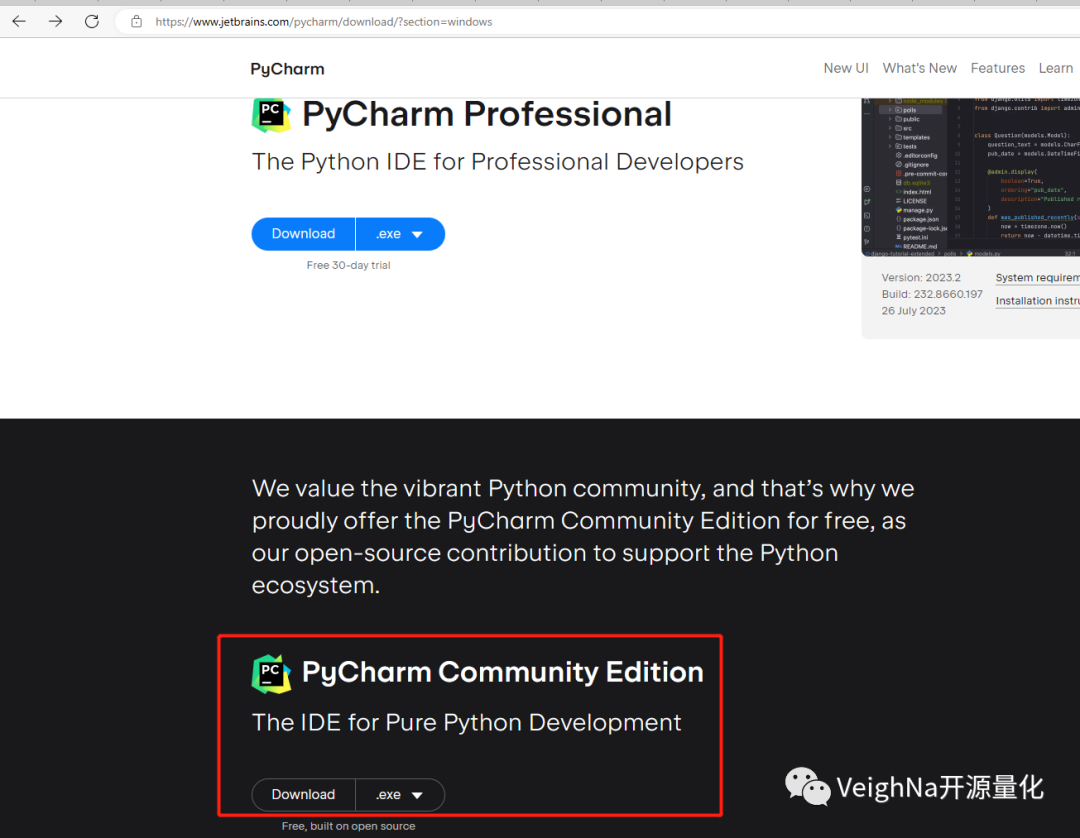Click the address bar URL
1080x838 pixels.
point(323,21)
